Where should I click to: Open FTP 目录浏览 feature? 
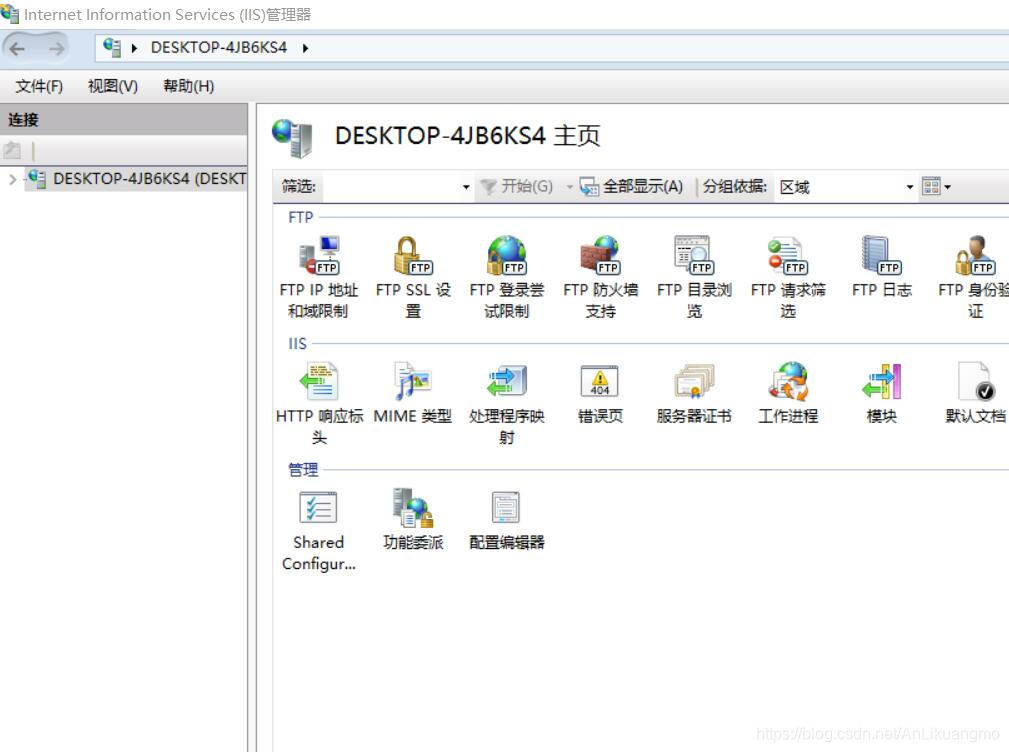[694, 277]
